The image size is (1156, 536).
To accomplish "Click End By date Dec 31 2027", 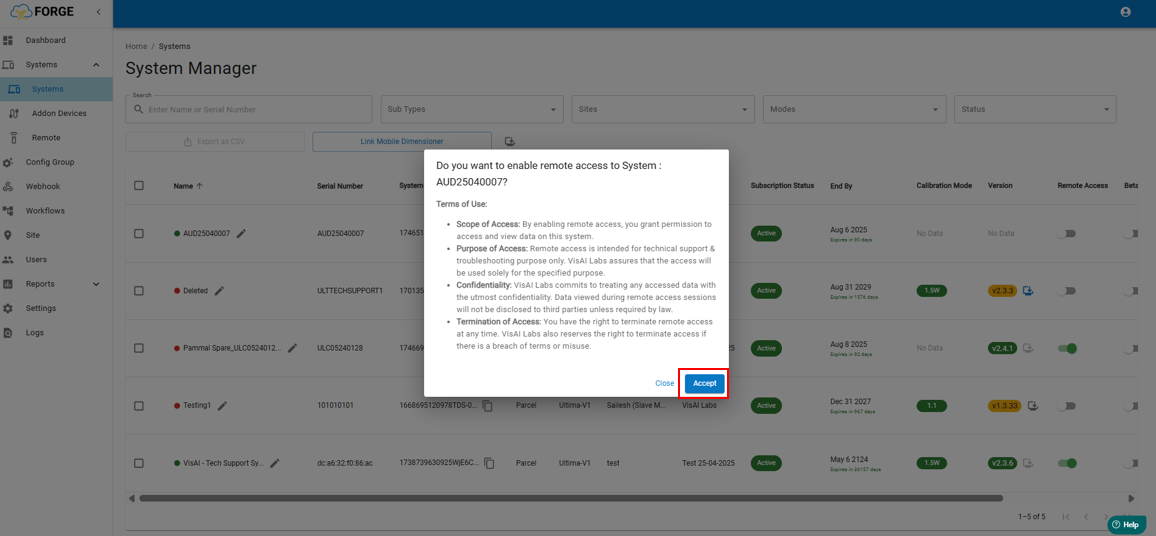I will [x=850, y=401].
